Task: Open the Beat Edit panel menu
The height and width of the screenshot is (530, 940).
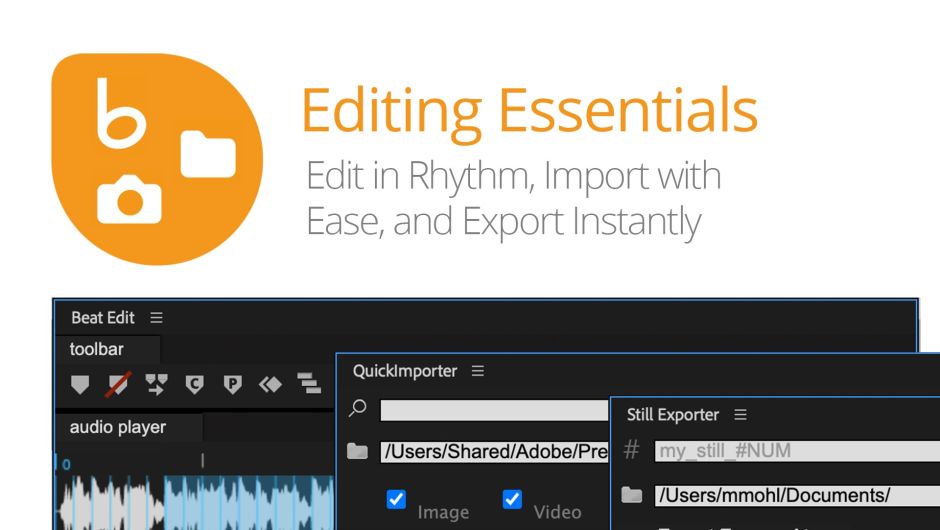Action: 156,318
